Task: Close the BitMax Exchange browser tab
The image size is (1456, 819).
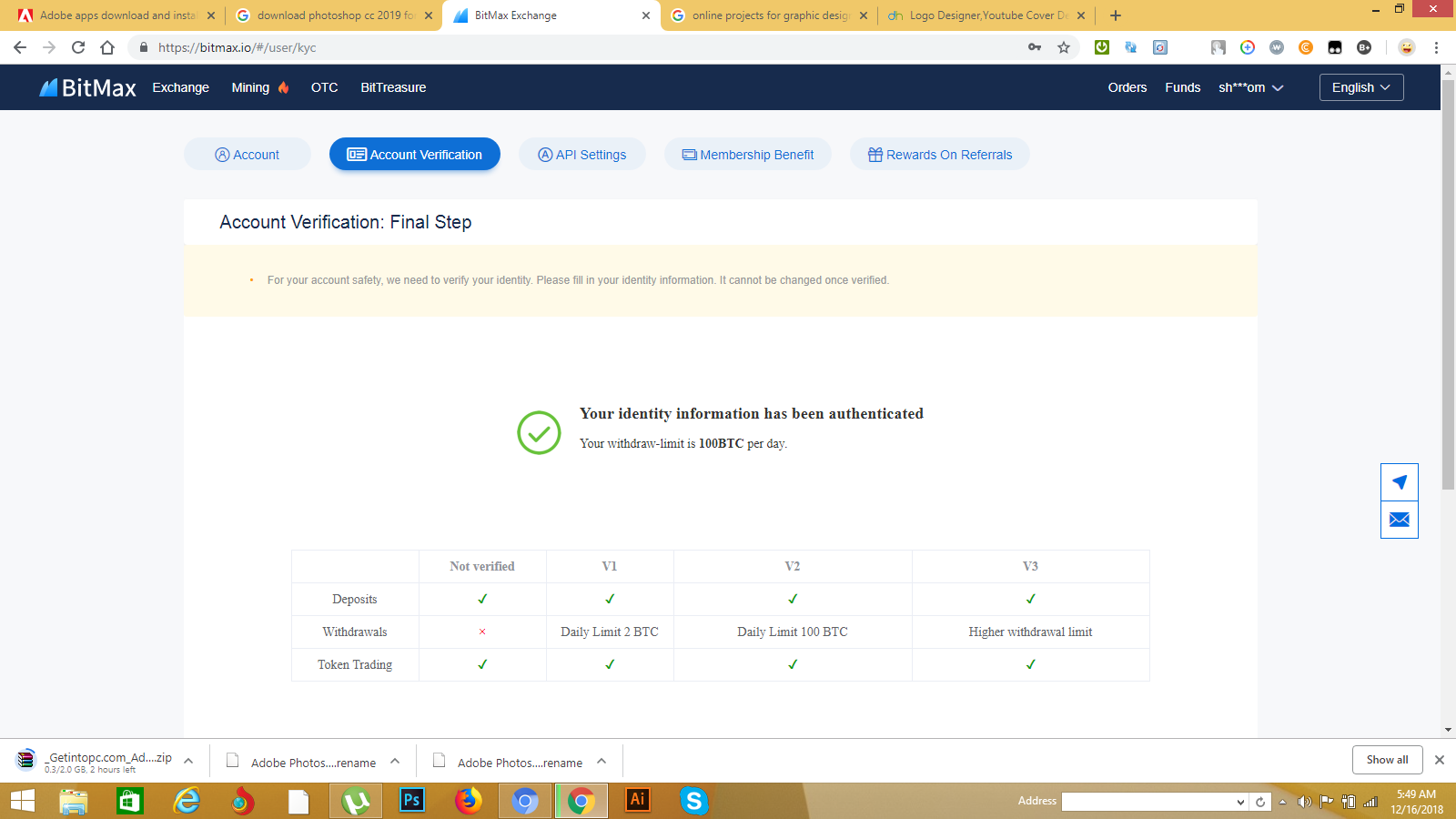Action: tap(646, 15)
